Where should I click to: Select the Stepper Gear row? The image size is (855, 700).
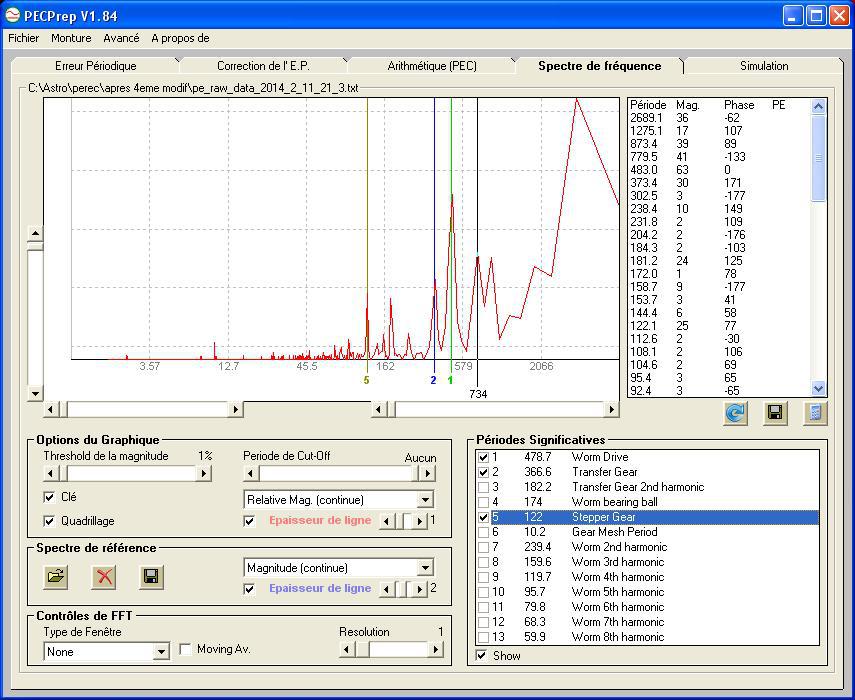coord(647,517)
